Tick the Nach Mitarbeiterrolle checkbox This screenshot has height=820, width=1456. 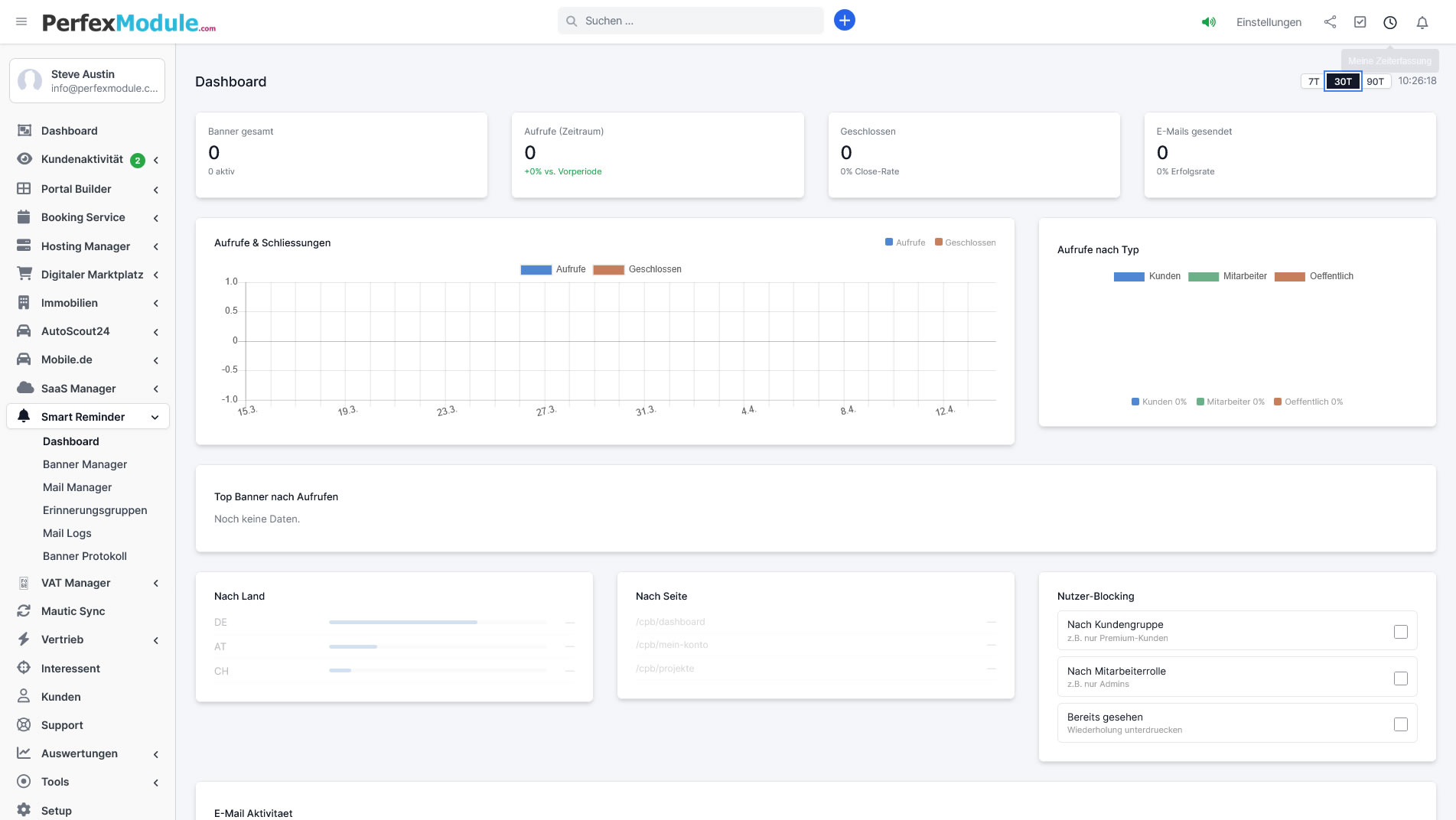tap(1400, 678)
